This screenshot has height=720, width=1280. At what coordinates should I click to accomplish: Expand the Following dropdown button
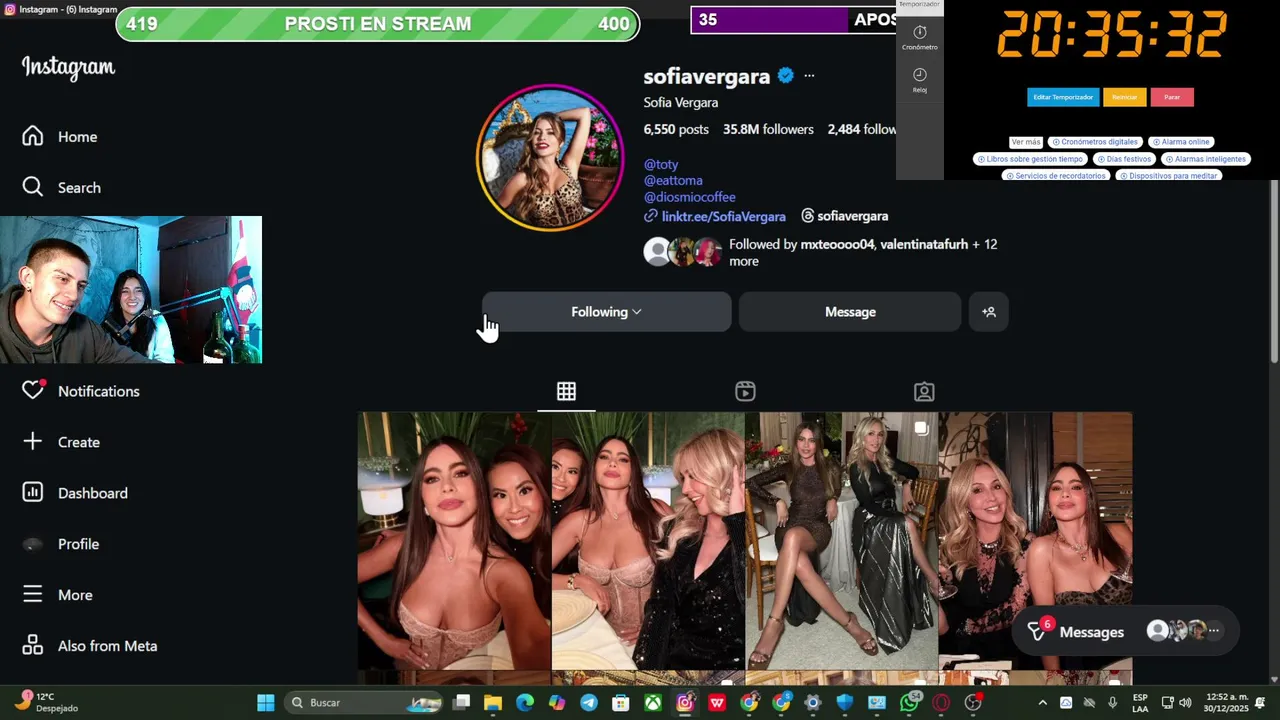607,312
